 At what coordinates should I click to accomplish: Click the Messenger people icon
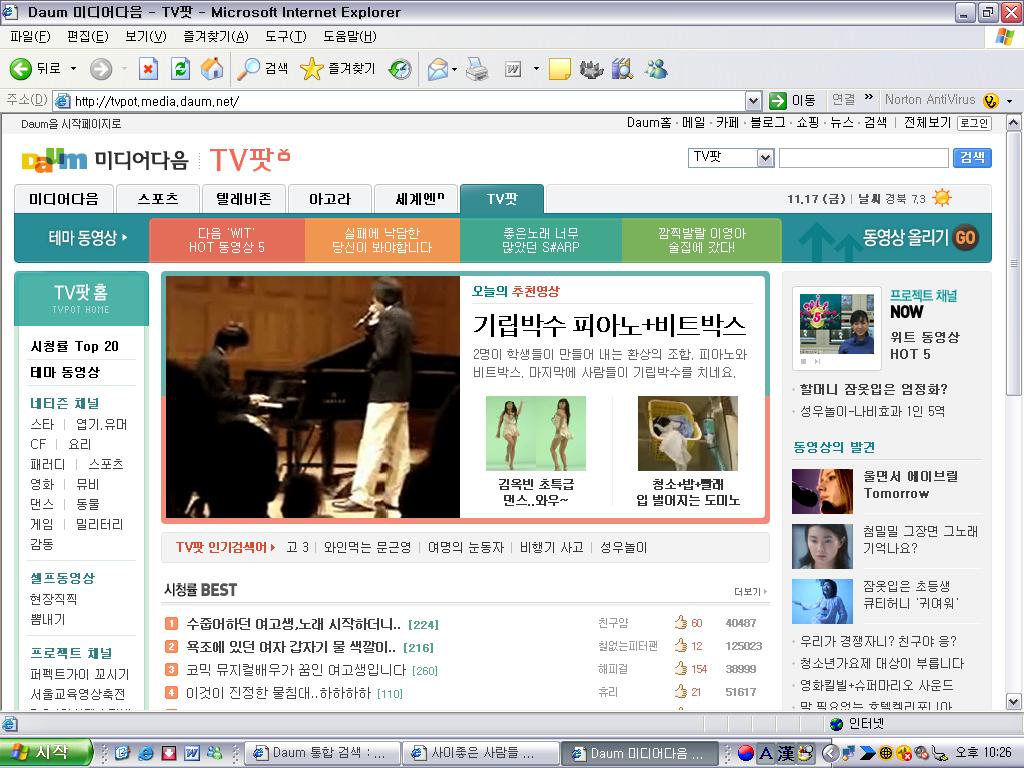[656, 69]
